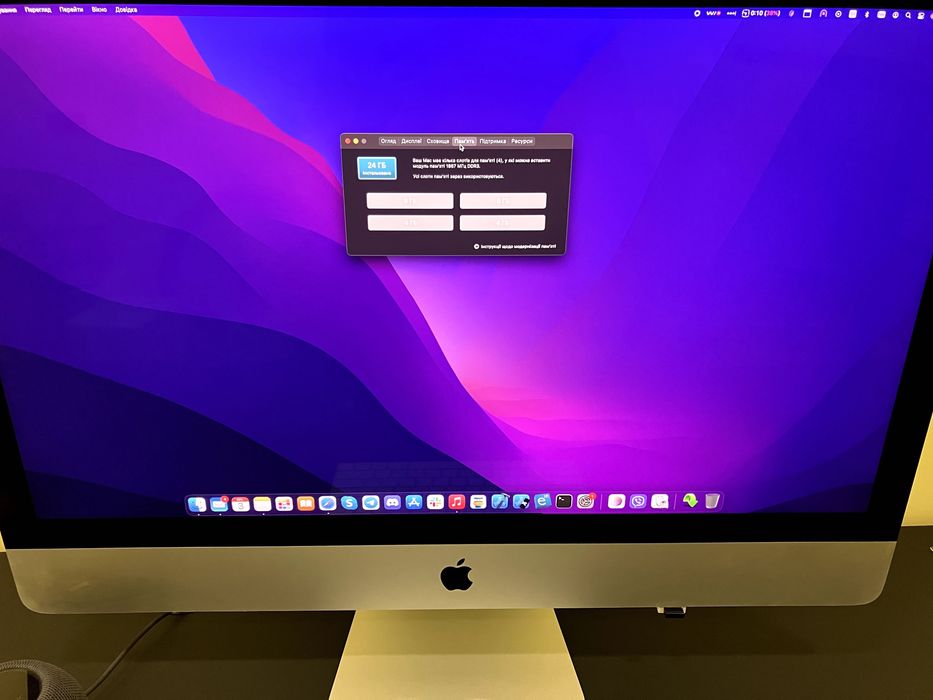Launch Viber from the Dock
933x700 pixels.
[x=638, y=501]
